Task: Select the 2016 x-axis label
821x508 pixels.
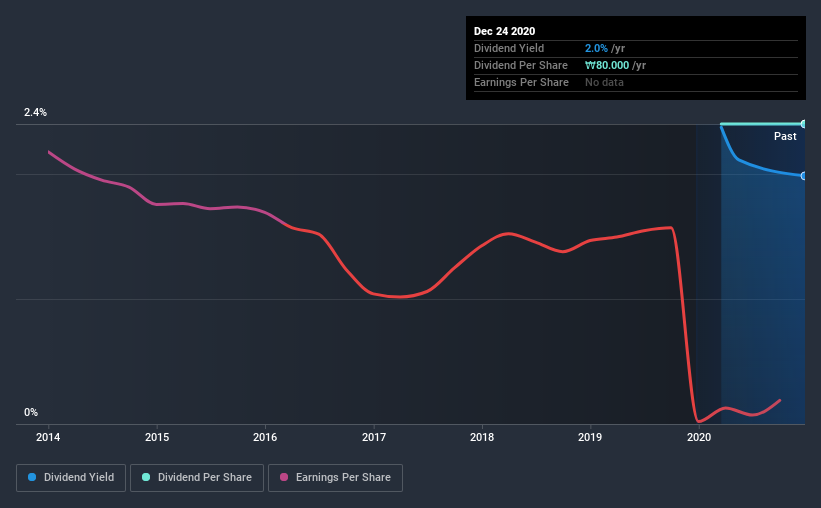Action: point(265,437)
